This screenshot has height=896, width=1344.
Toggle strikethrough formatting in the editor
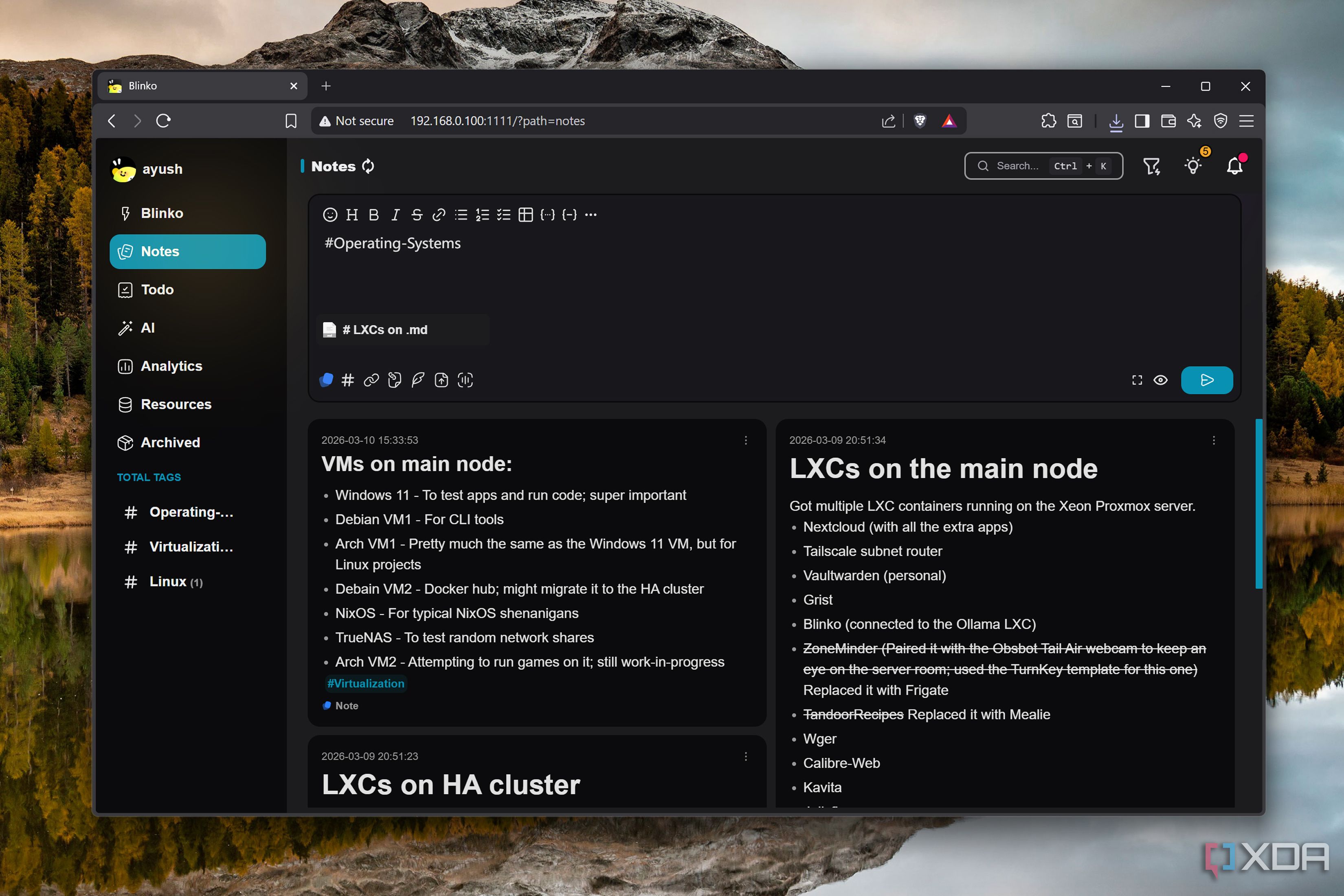pyautogui.click(x=417, y=215)
